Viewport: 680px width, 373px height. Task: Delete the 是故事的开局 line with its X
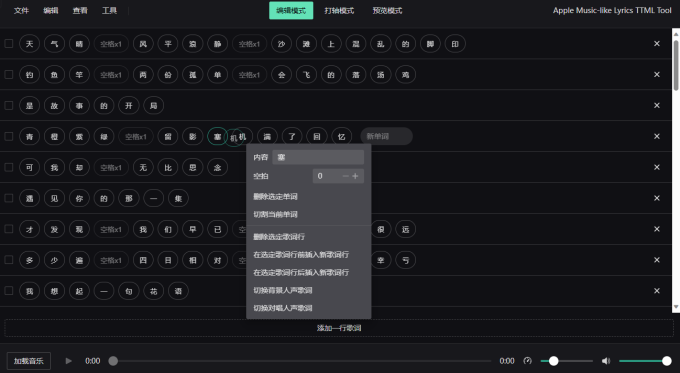[x=657, y=105]
